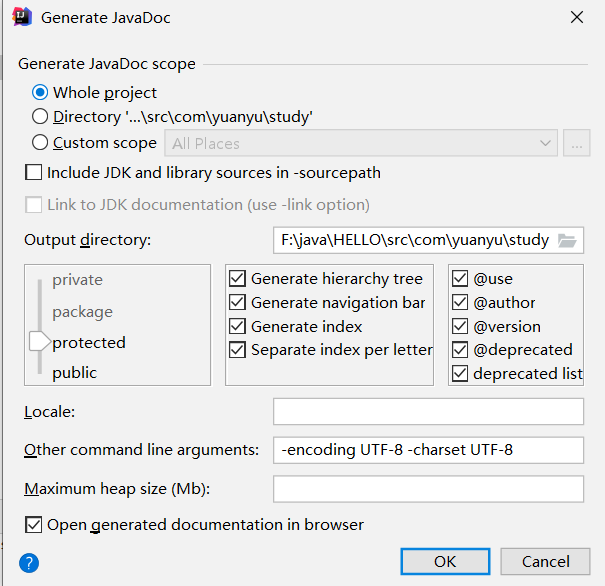
Task: Click the custom scope ellipsis button
Action: click(x=576, y=143)
